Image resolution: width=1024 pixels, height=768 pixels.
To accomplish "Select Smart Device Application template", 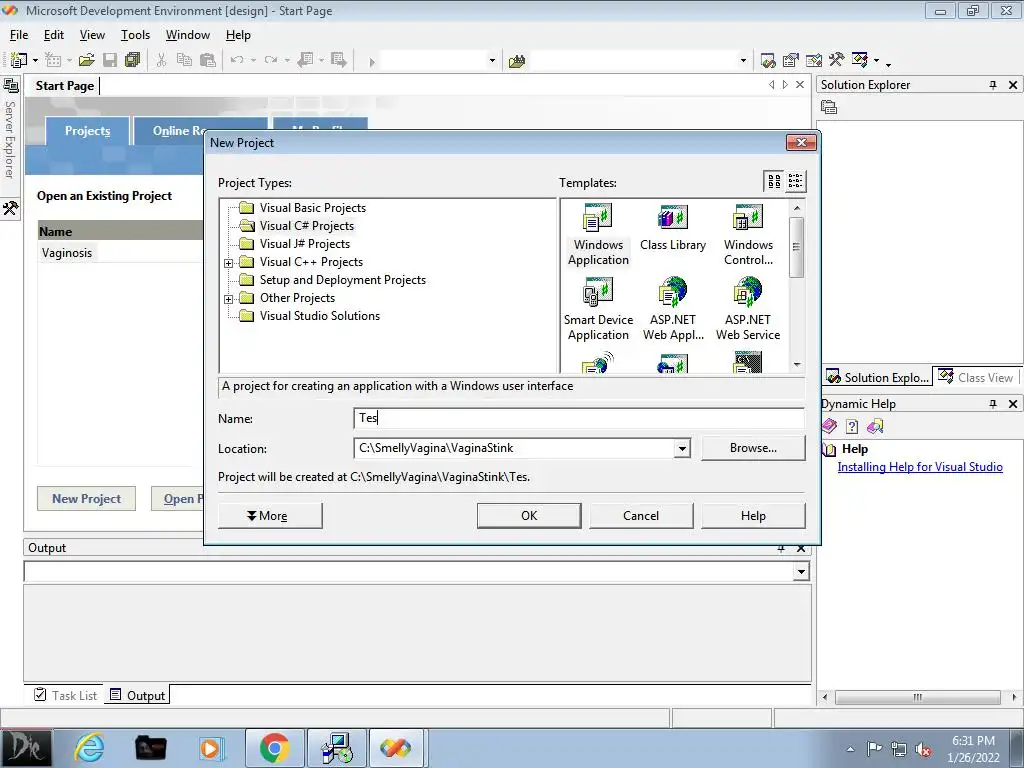I will [x=598, y=310].
